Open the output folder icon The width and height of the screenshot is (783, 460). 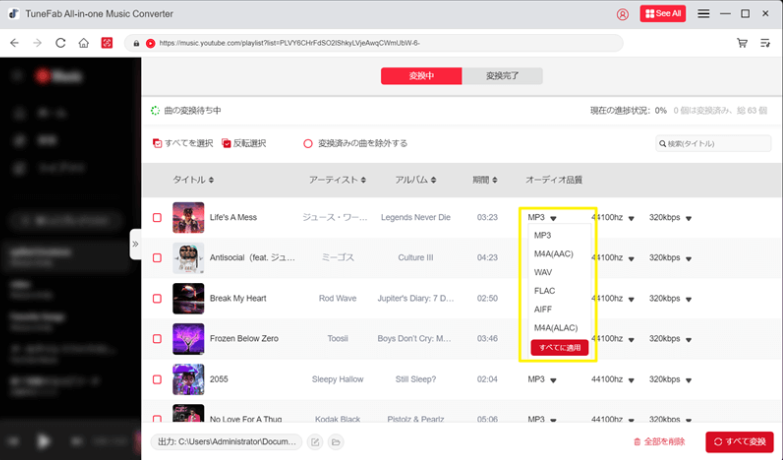pos(336,442)
